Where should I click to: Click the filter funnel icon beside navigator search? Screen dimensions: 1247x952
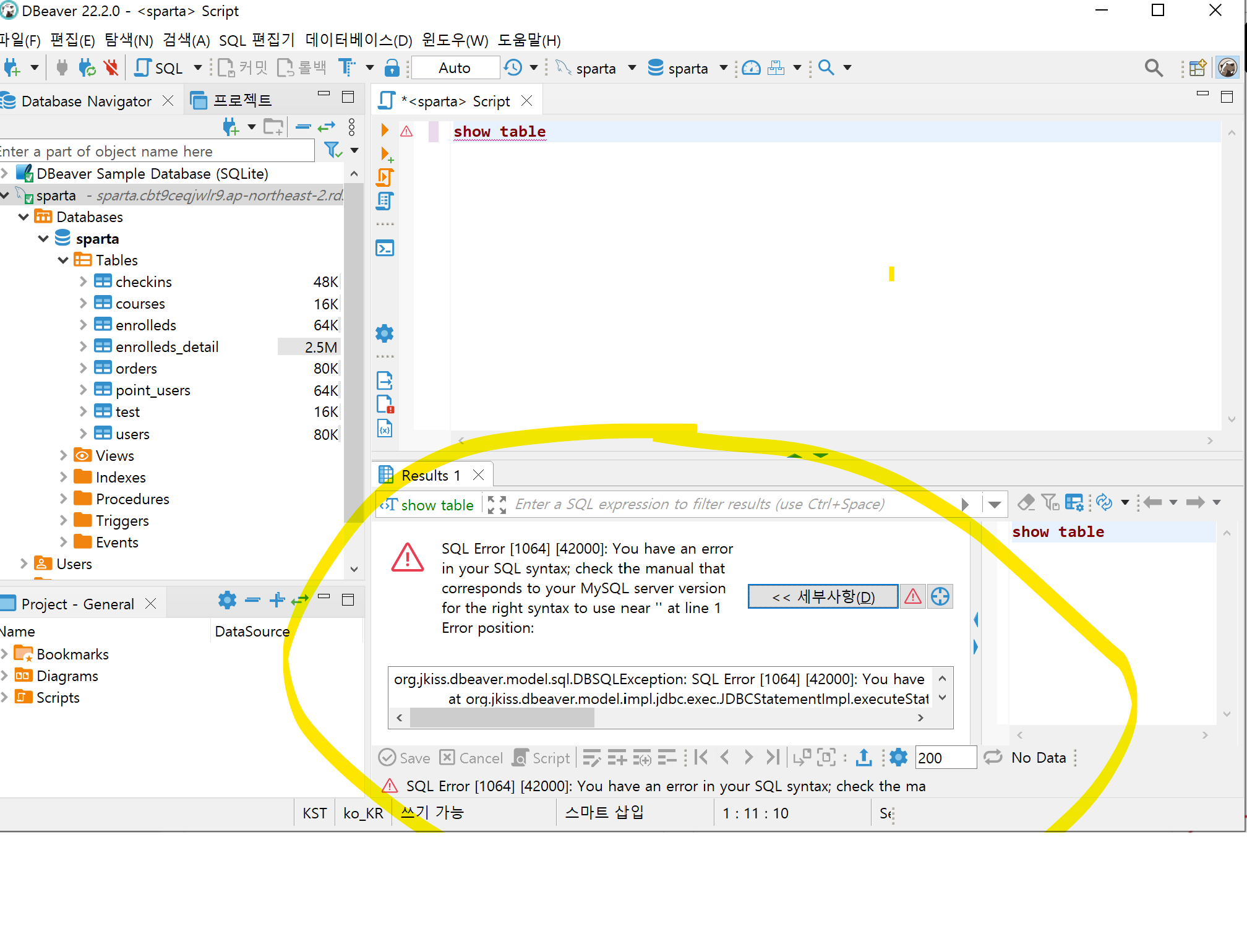pyautogui.click(x=333, y=150)
